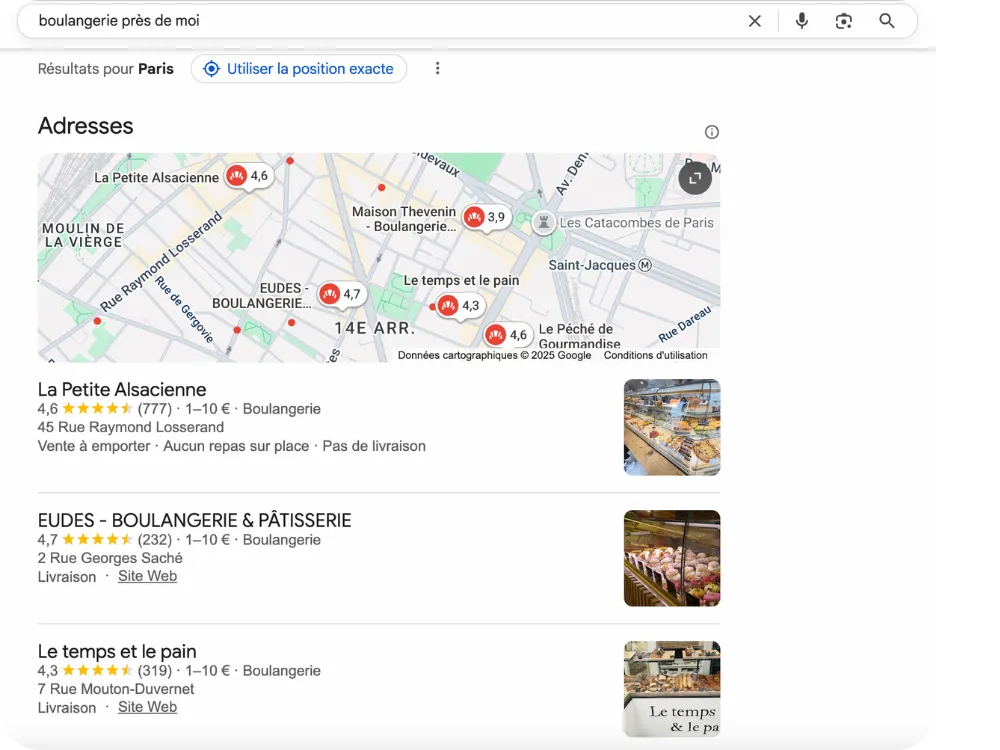The height and width of the screenshot is (750, 1000).
Task: Select the Le temps et le pain 4,3 pin
Action: [460, 305]
